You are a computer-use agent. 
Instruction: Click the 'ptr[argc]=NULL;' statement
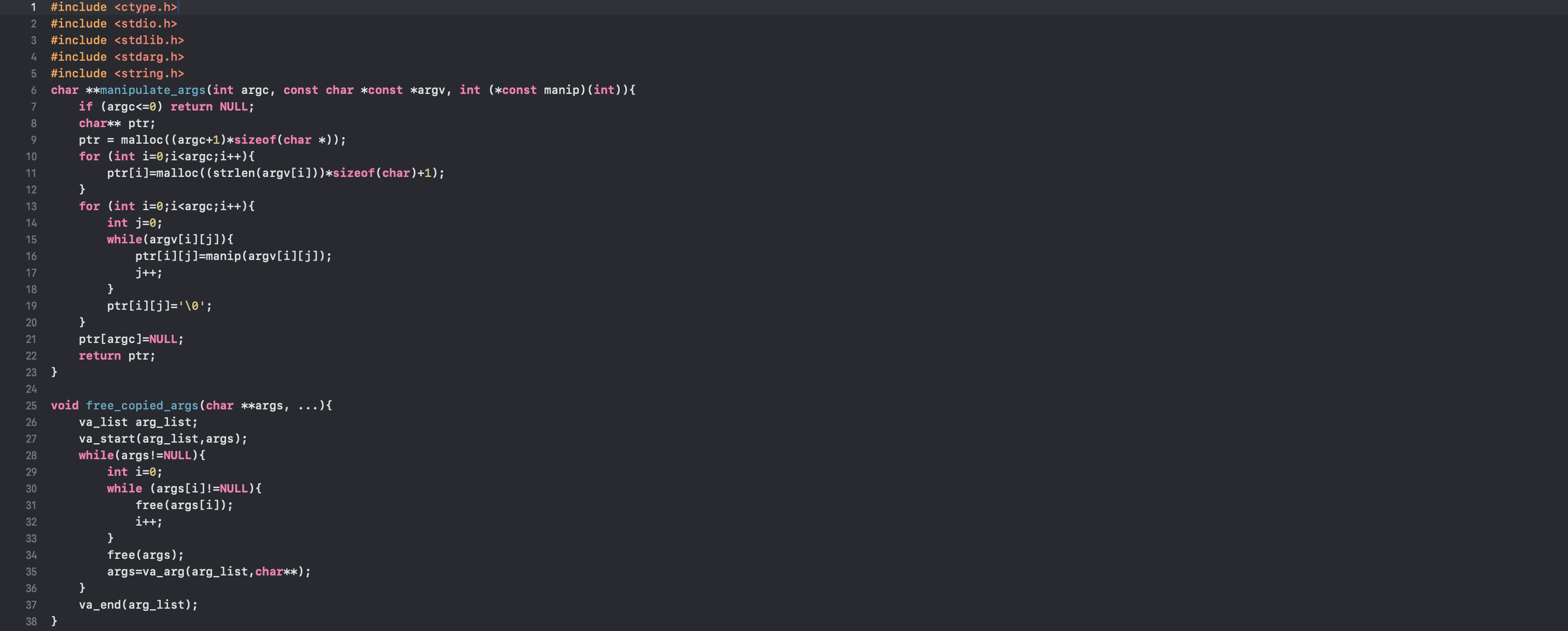click(x=131, y=339)
